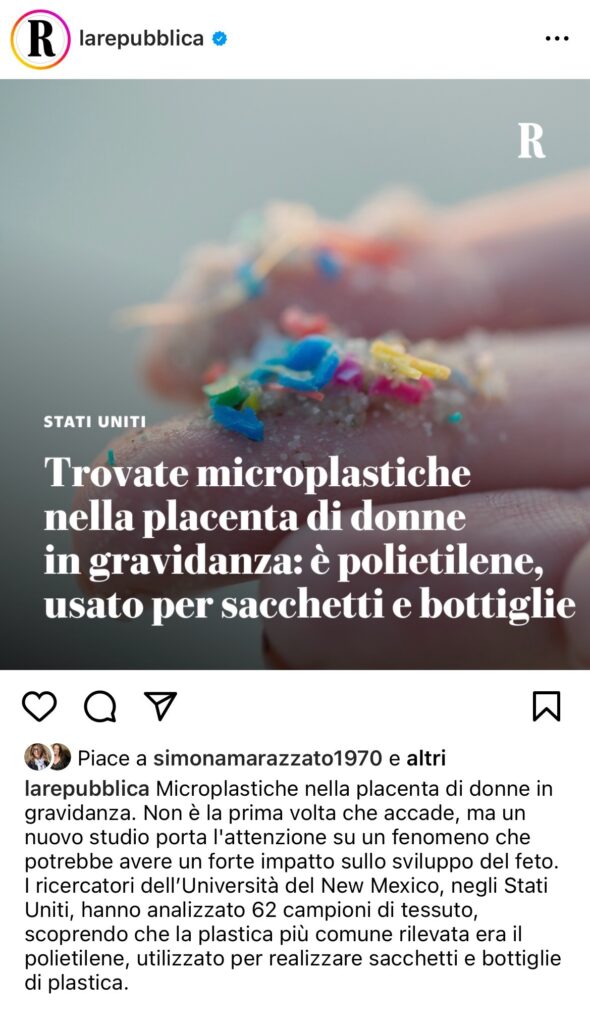The image size is (590, 1024).
Task: Share the post via paper plane icon
Action: point(160,706)
